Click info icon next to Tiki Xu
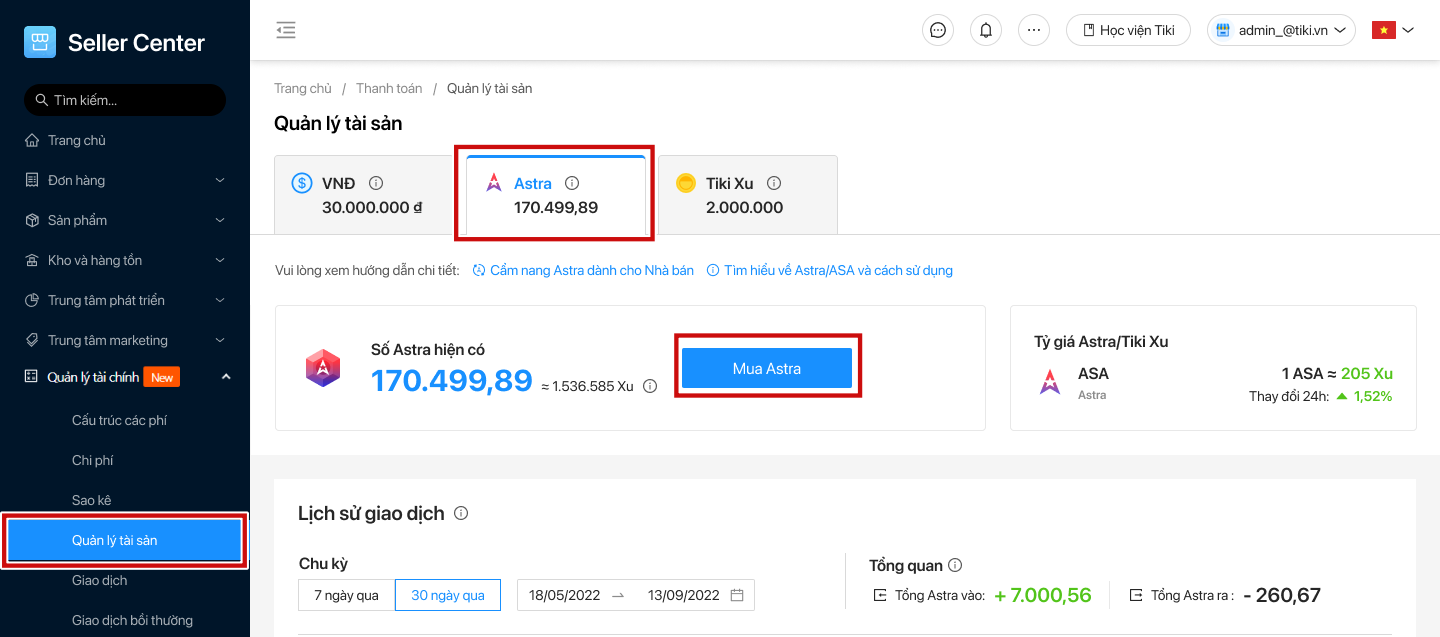This screenshot has height=637, width=1440. [x=774, y=183]
